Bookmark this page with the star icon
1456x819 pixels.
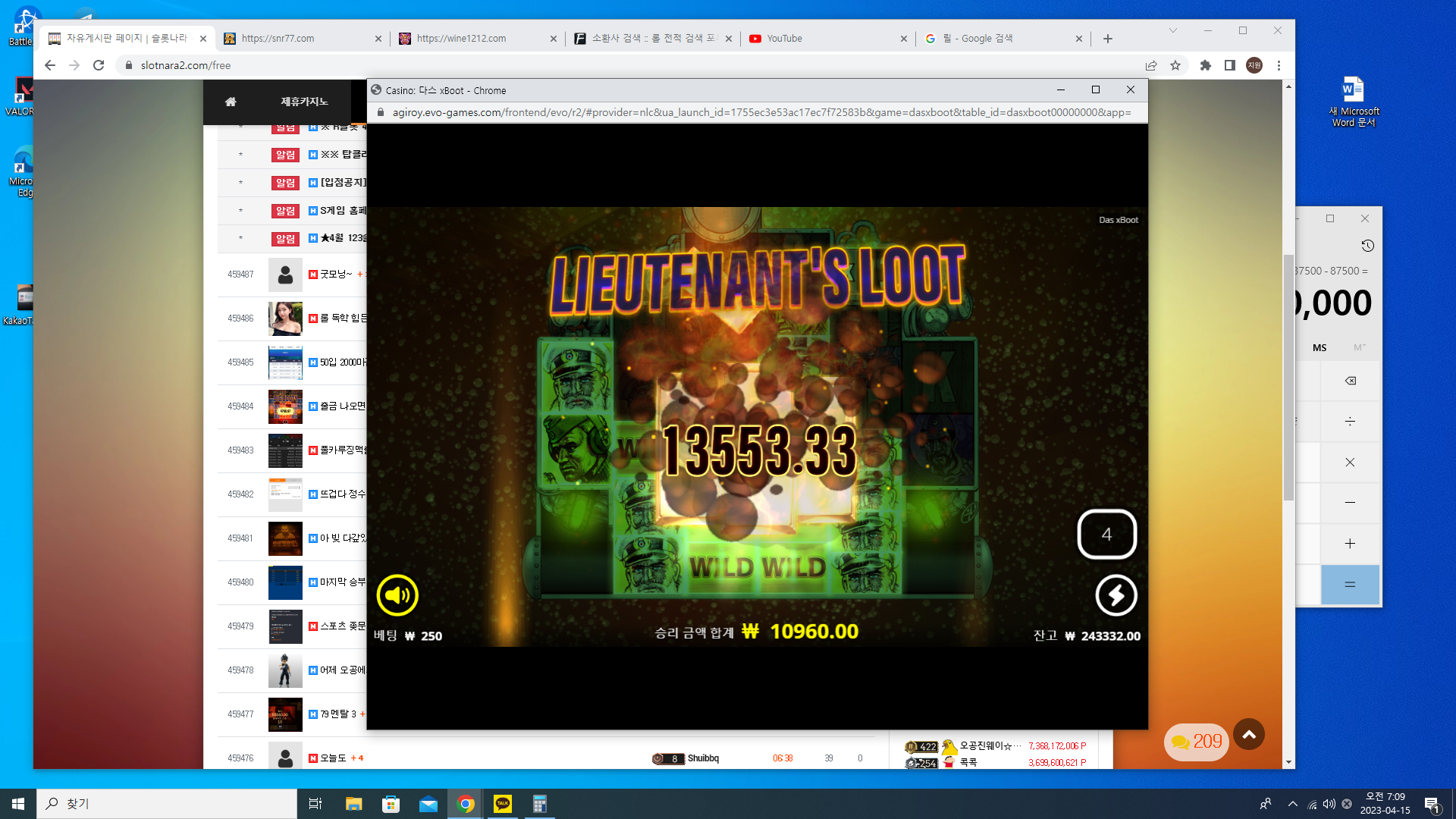click(1175, 65)
